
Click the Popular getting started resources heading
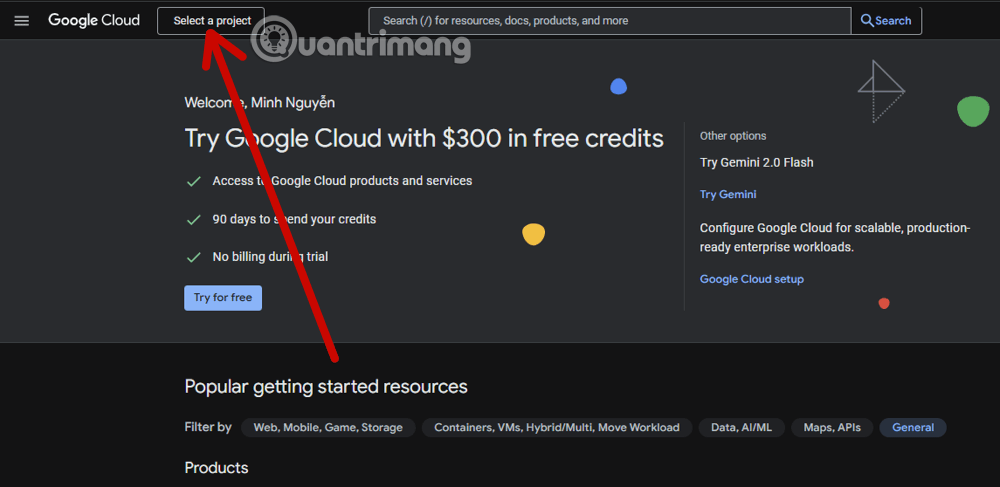(x=326, y=386)
